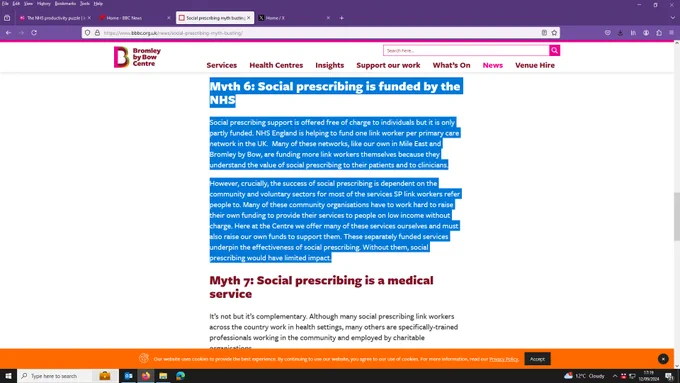Open the Venue Hire navigation link
The width and height of the screenshot is (680, 383).
pos(535,65)
